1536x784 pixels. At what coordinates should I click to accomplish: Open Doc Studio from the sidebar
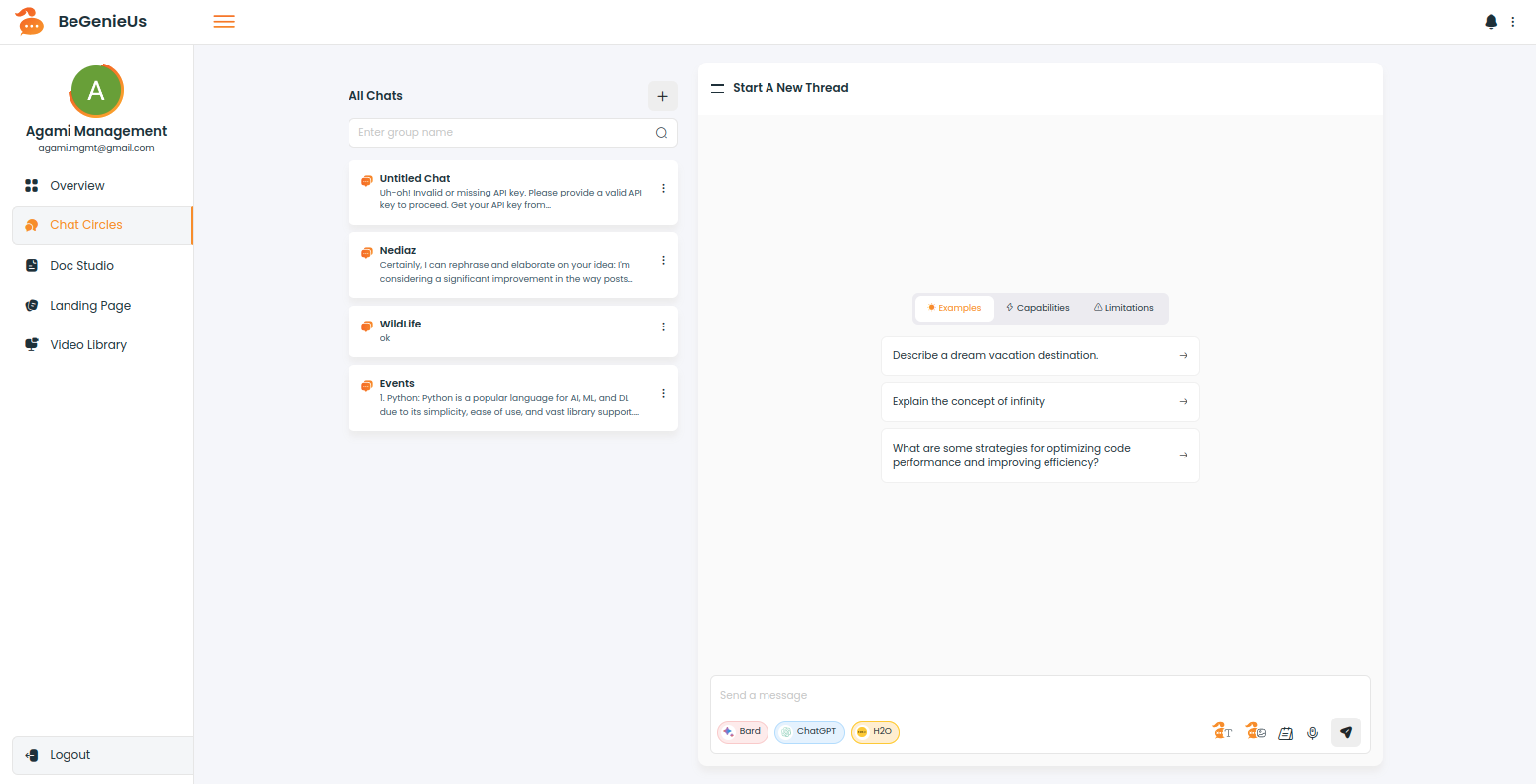81,266
